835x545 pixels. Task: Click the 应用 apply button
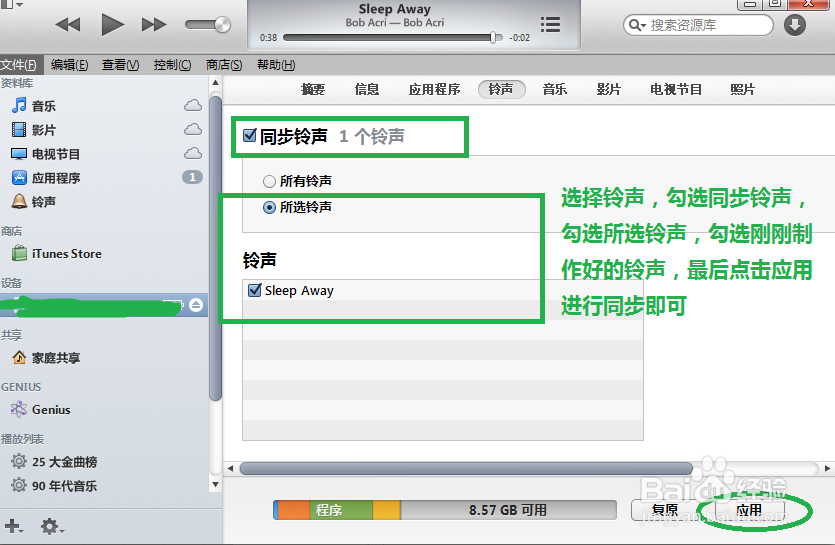point(749,510)
